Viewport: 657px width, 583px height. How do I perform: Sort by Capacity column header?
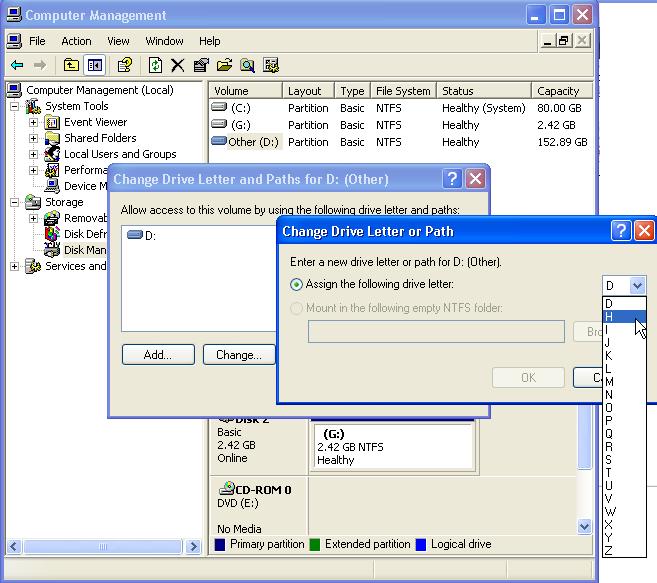pyautogui.click(x=562, y=91)
